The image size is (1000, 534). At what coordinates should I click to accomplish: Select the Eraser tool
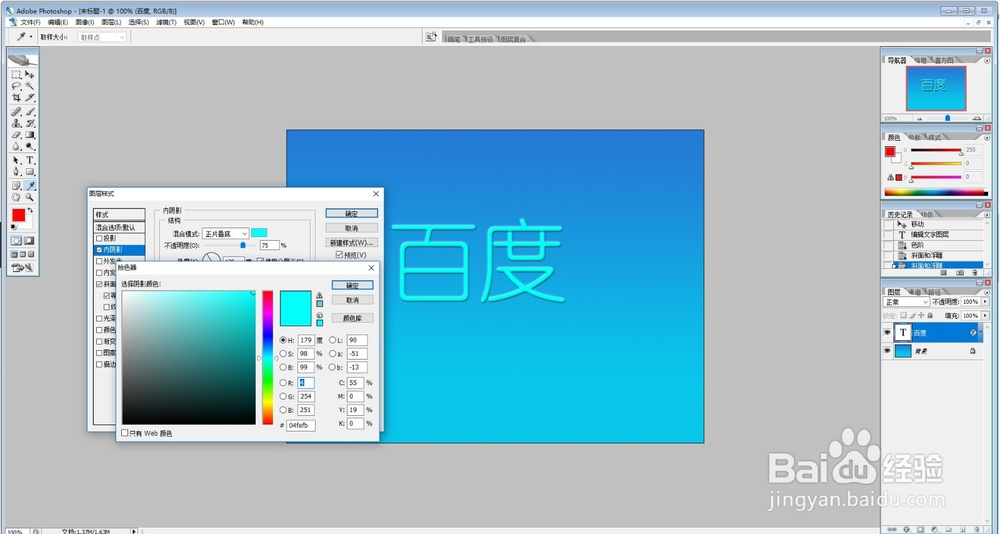pos(17,135)
